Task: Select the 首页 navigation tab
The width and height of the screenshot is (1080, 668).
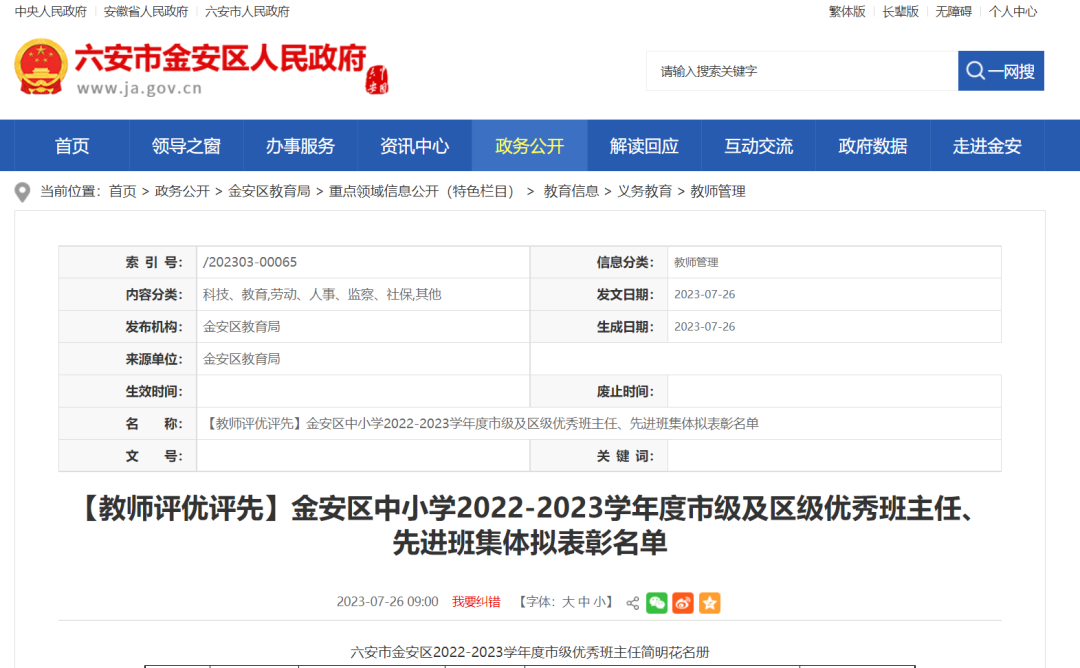Action: click(x=71, y=145)
